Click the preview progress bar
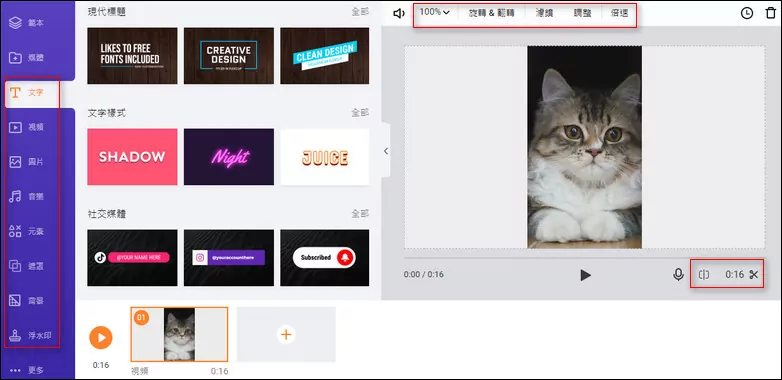The height and width of the screenshot is (380, 782). 584,258
